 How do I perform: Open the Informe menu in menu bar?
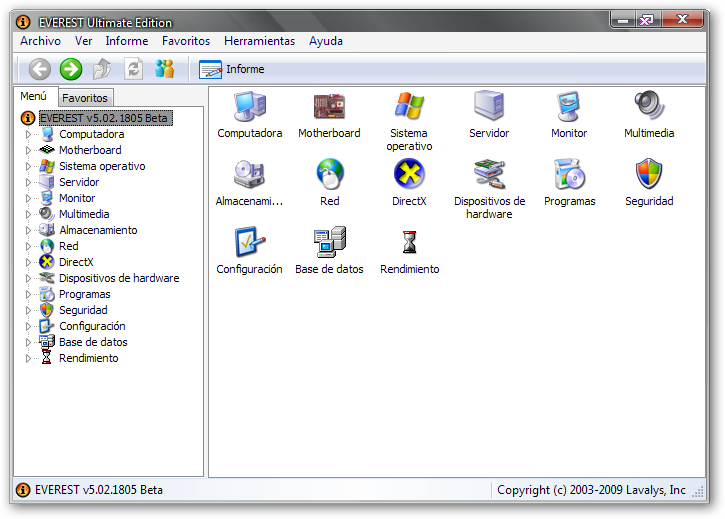(127, 41)
